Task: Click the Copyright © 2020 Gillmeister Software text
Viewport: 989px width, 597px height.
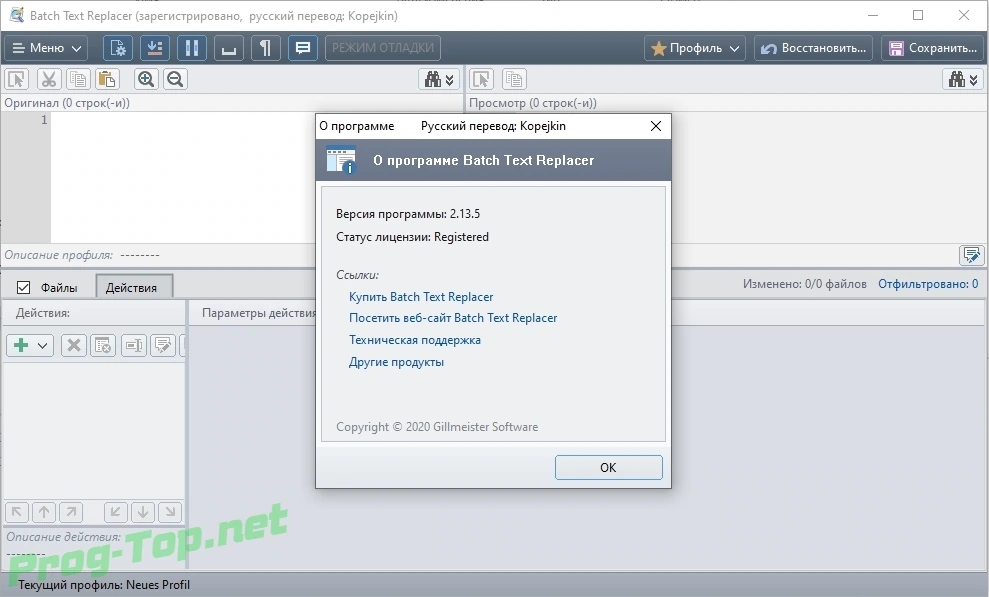Action: coord(437,427)
